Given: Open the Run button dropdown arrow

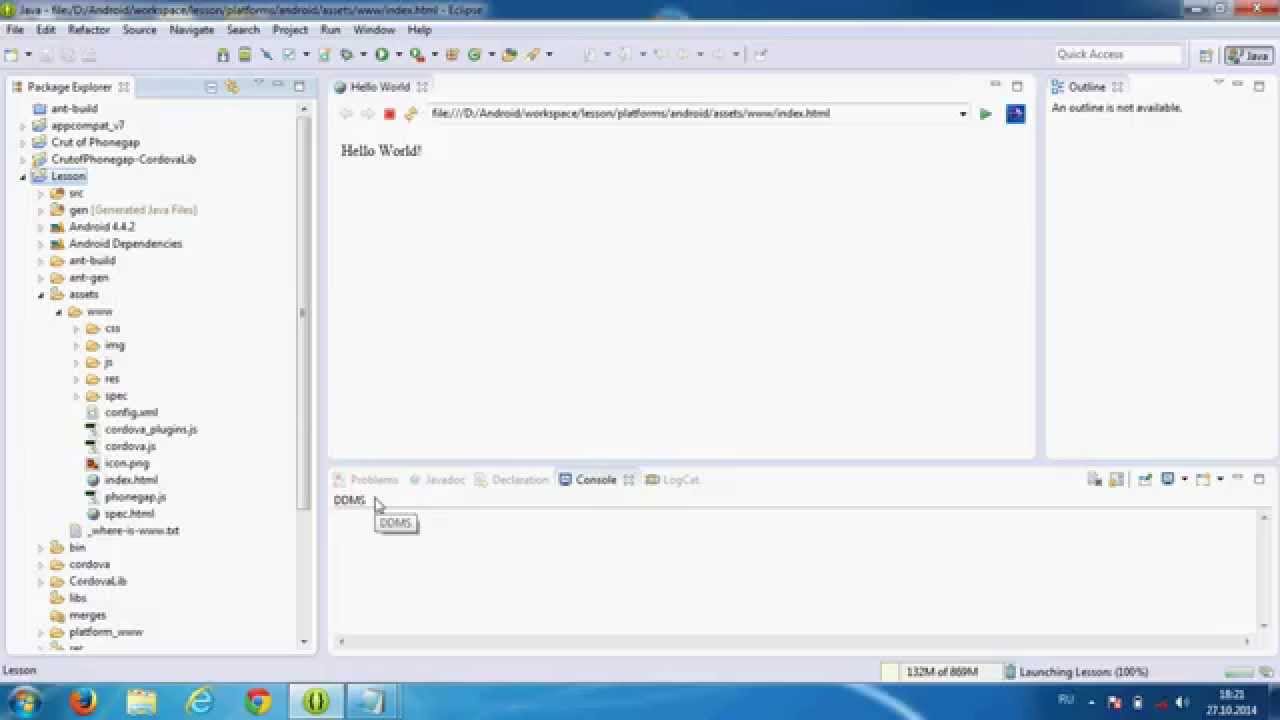Looking at the screenshot, I should (x=399, y=55).
